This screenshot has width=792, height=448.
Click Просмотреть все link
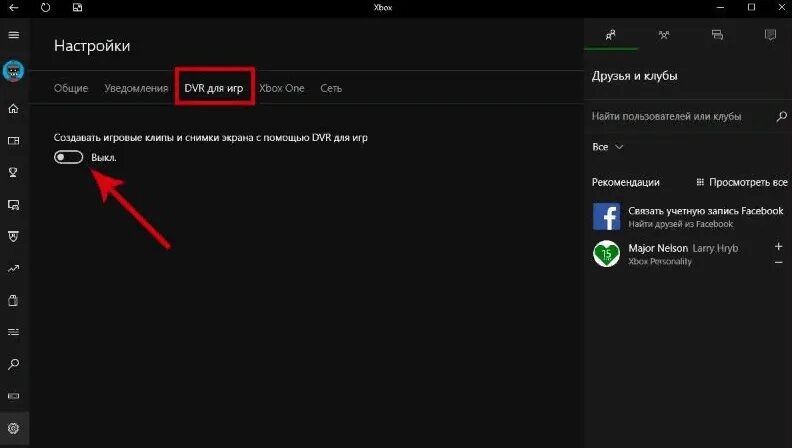[741, 182]
